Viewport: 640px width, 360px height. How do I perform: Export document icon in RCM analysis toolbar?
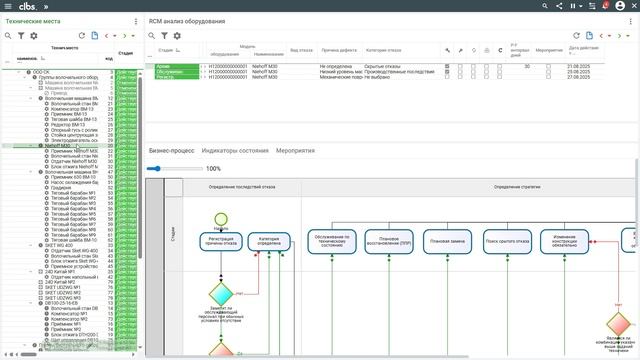(x=589, y=36)
